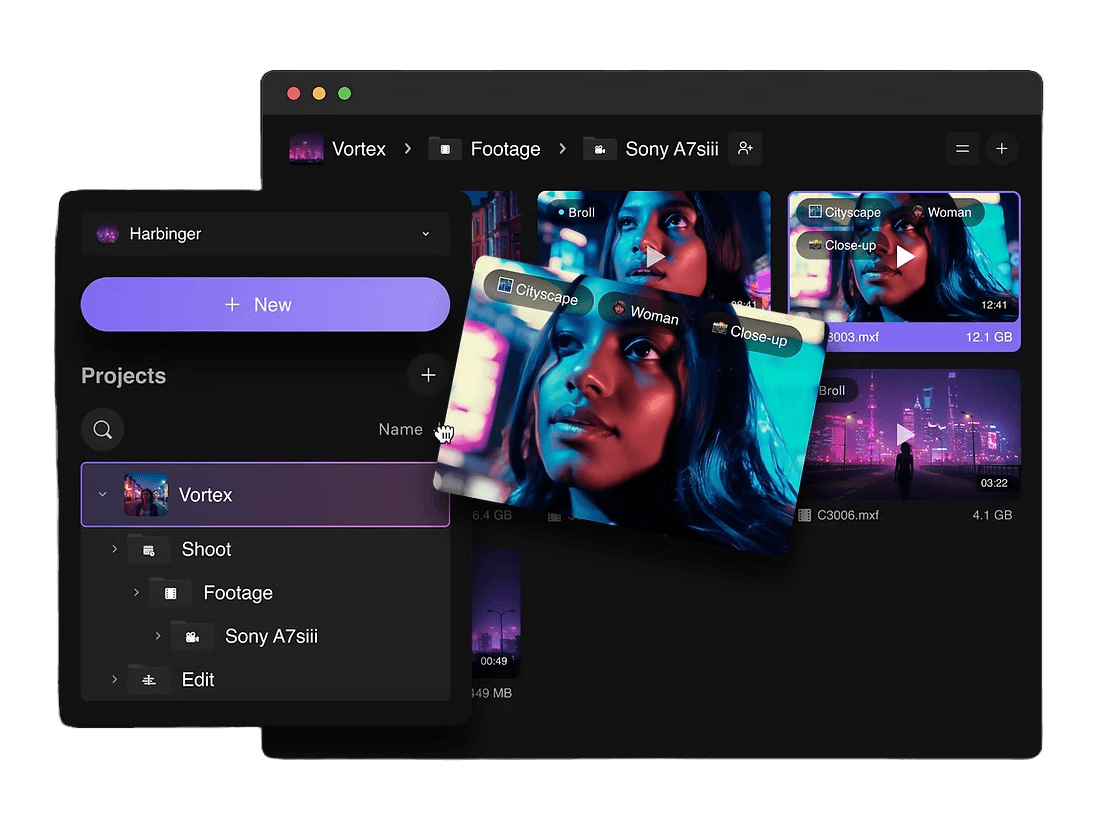Click the C3006.mxf film file icon
The width and height of the screenshot is (1100, 814).
[805, 516]
